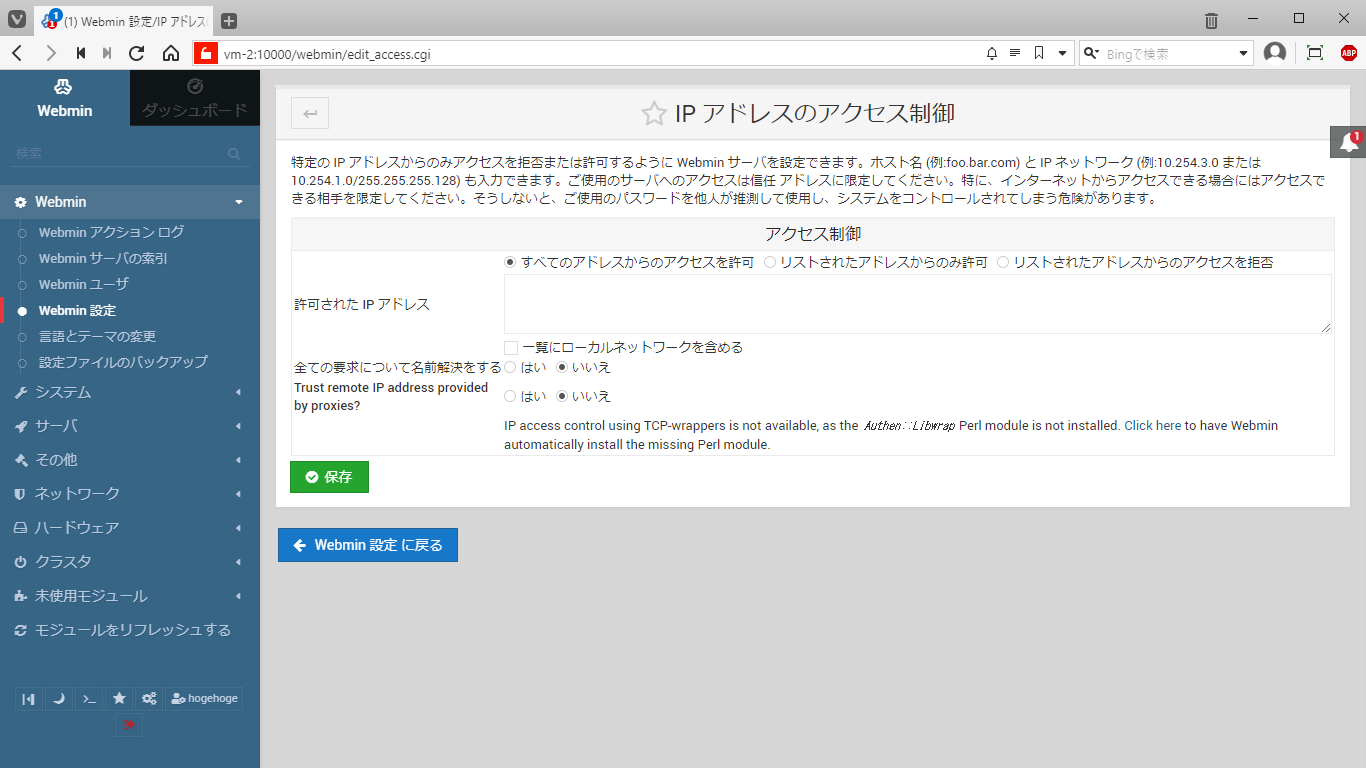1366x768 pixels.
Task: Open a new browser tab
Action: [x=229, y=20]
